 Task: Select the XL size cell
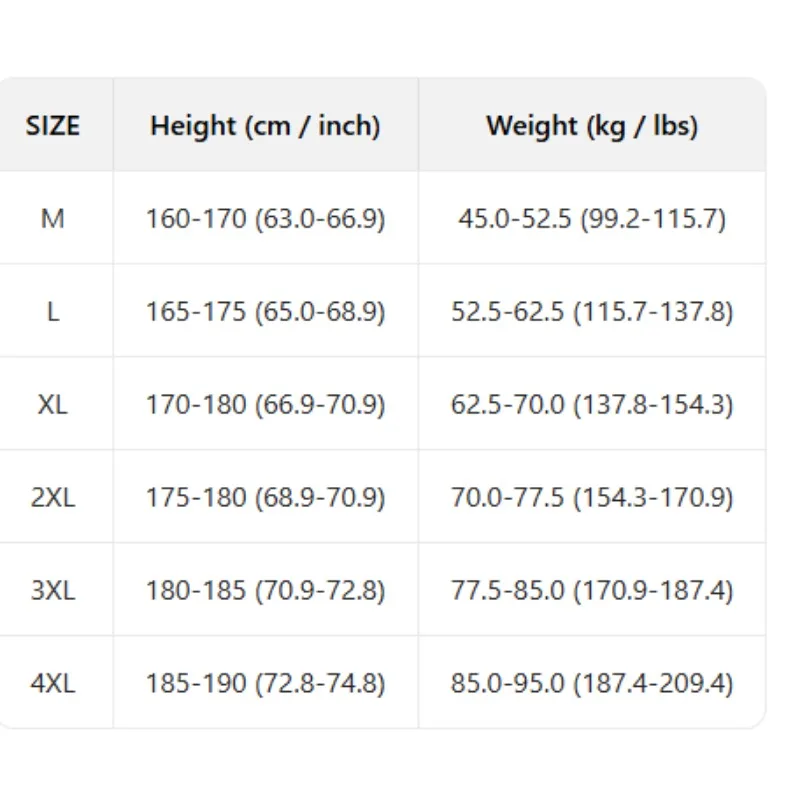pos(53,404)
